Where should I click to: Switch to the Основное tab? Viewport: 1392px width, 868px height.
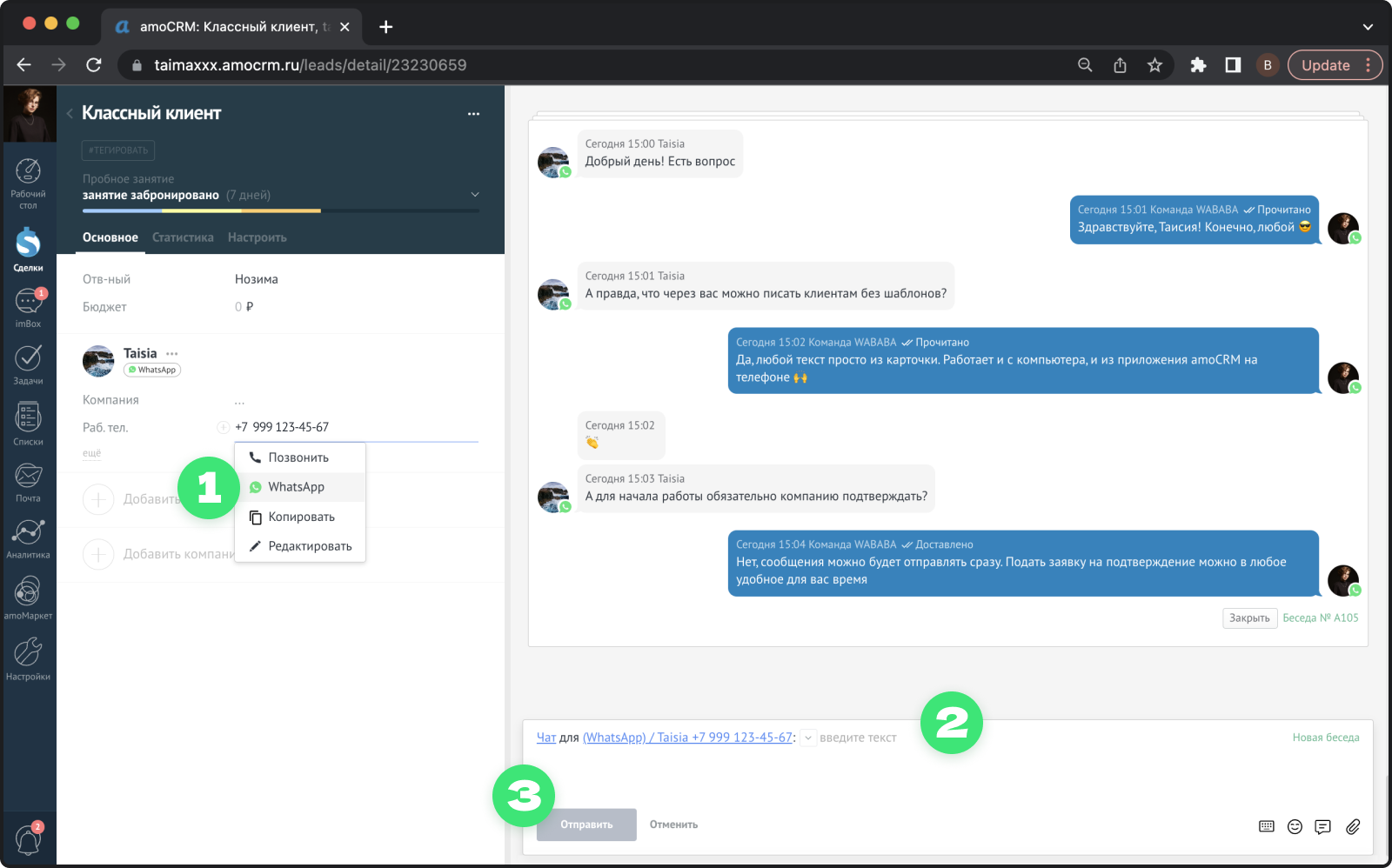point(110,237)
